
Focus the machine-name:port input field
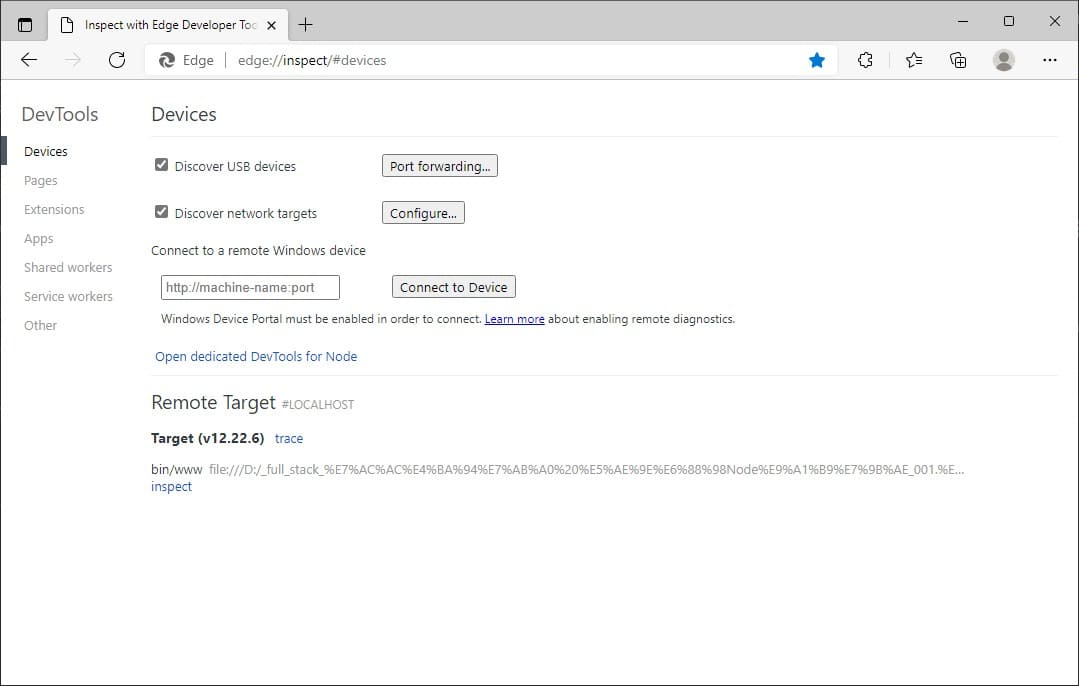[250, 288]
